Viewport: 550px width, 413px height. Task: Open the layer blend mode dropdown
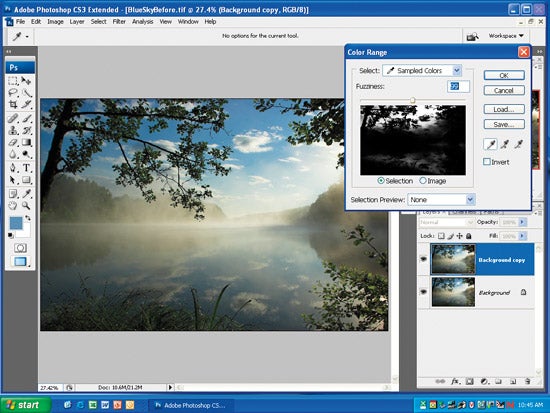(446, 222)
